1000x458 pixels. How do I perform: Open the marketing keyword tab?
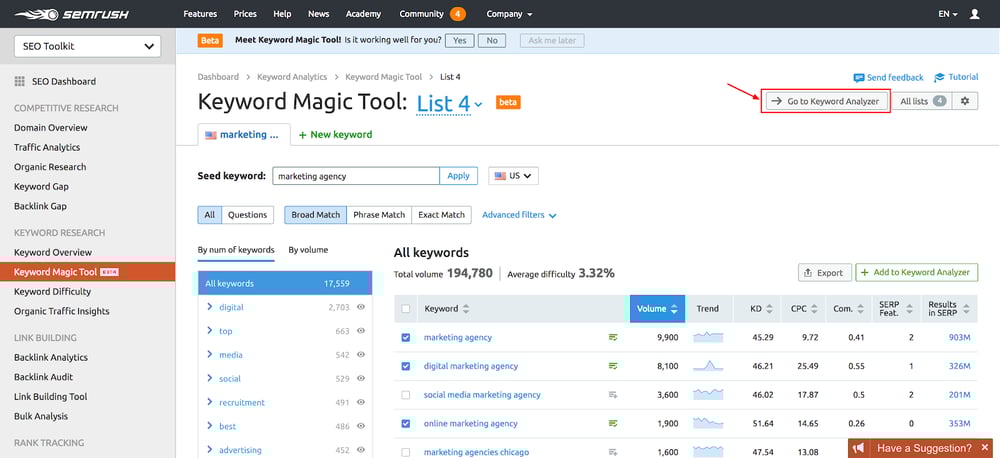tap(244, 135)
